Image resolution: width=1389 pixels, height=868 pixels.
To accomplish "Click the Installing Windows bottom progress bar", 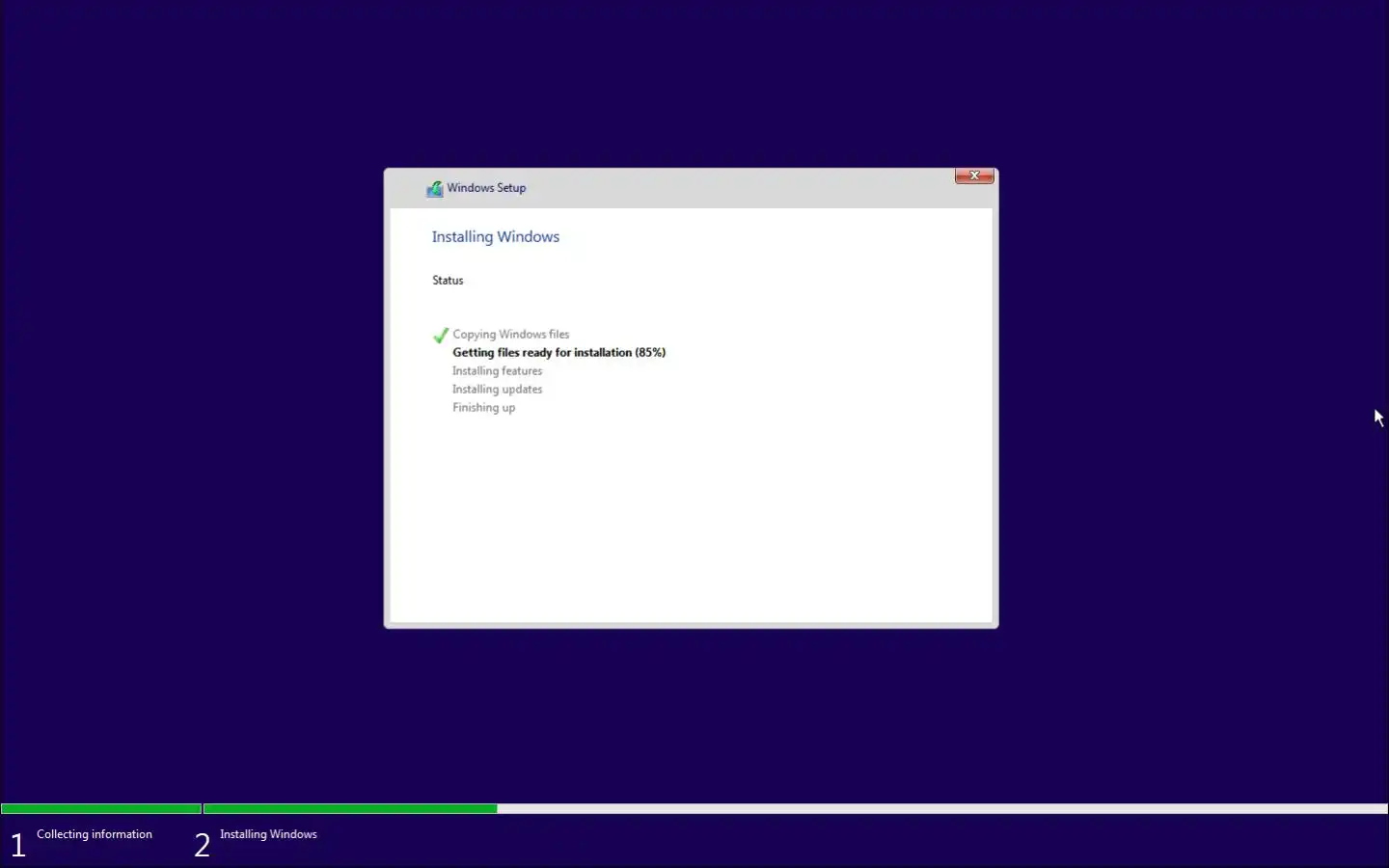I will tap(796, 809).
